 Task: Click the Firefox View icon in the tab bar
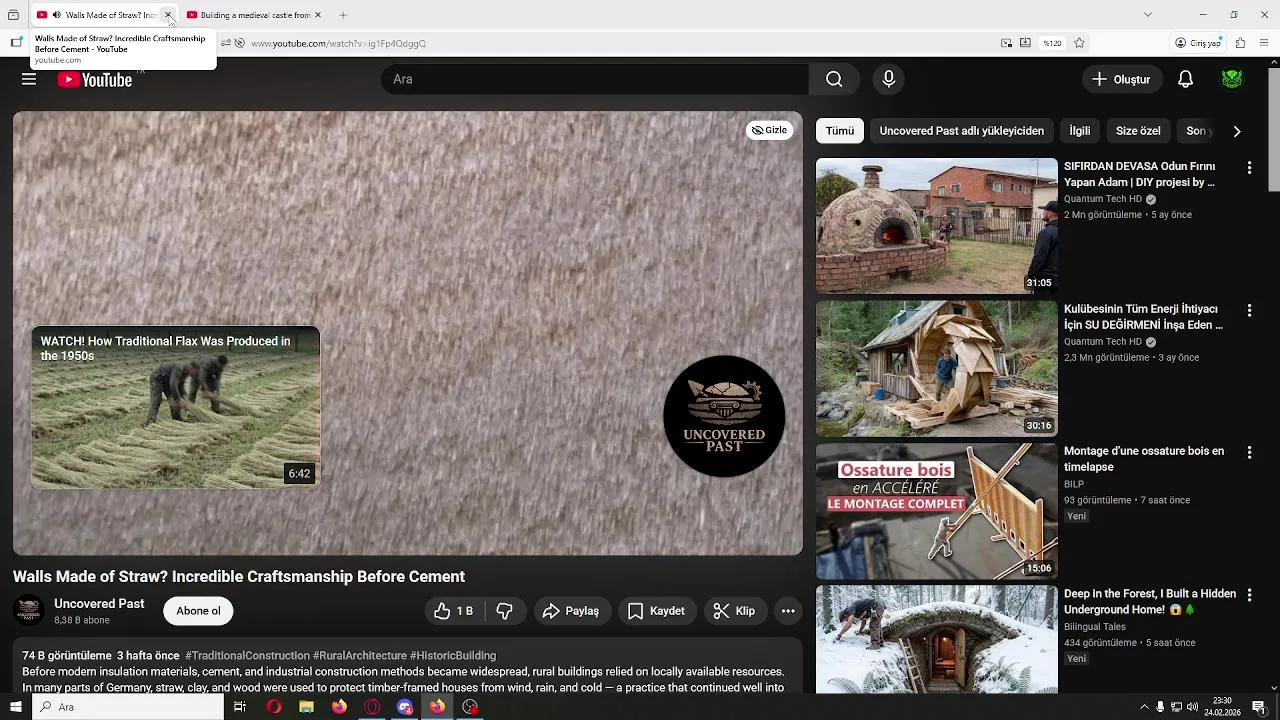pos(13,15)
